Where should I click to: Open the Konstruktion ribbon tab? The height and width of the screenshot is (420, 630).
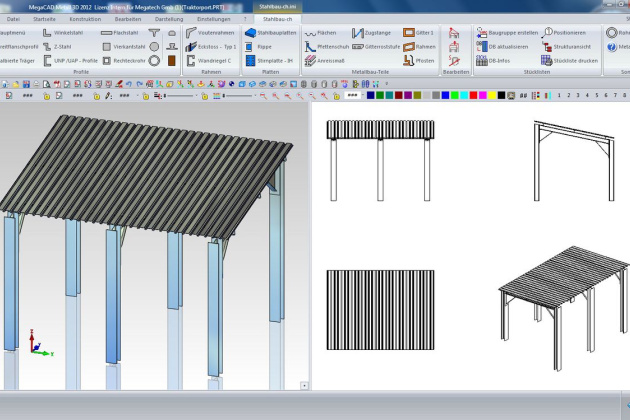pyautogui.click(x=85, y=18)
